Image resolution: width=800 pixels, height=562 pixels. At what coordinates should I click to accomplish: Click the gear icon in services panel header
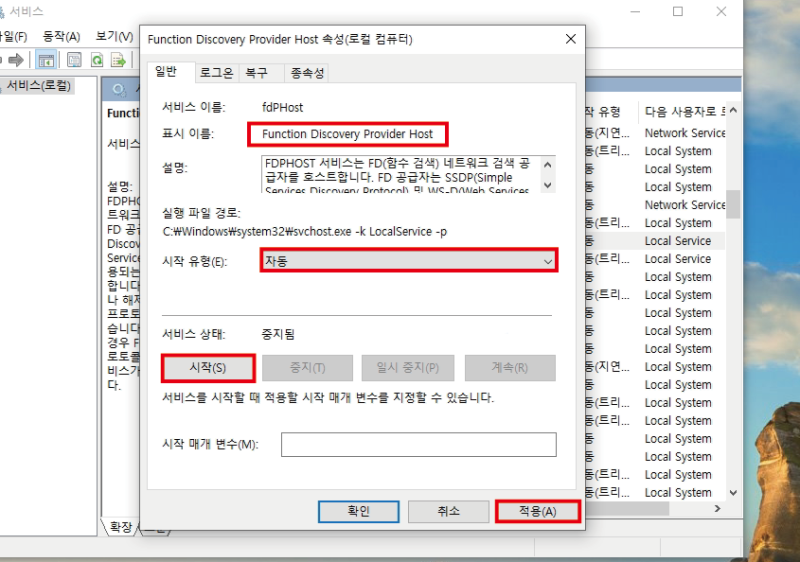(x=119, y=90)
